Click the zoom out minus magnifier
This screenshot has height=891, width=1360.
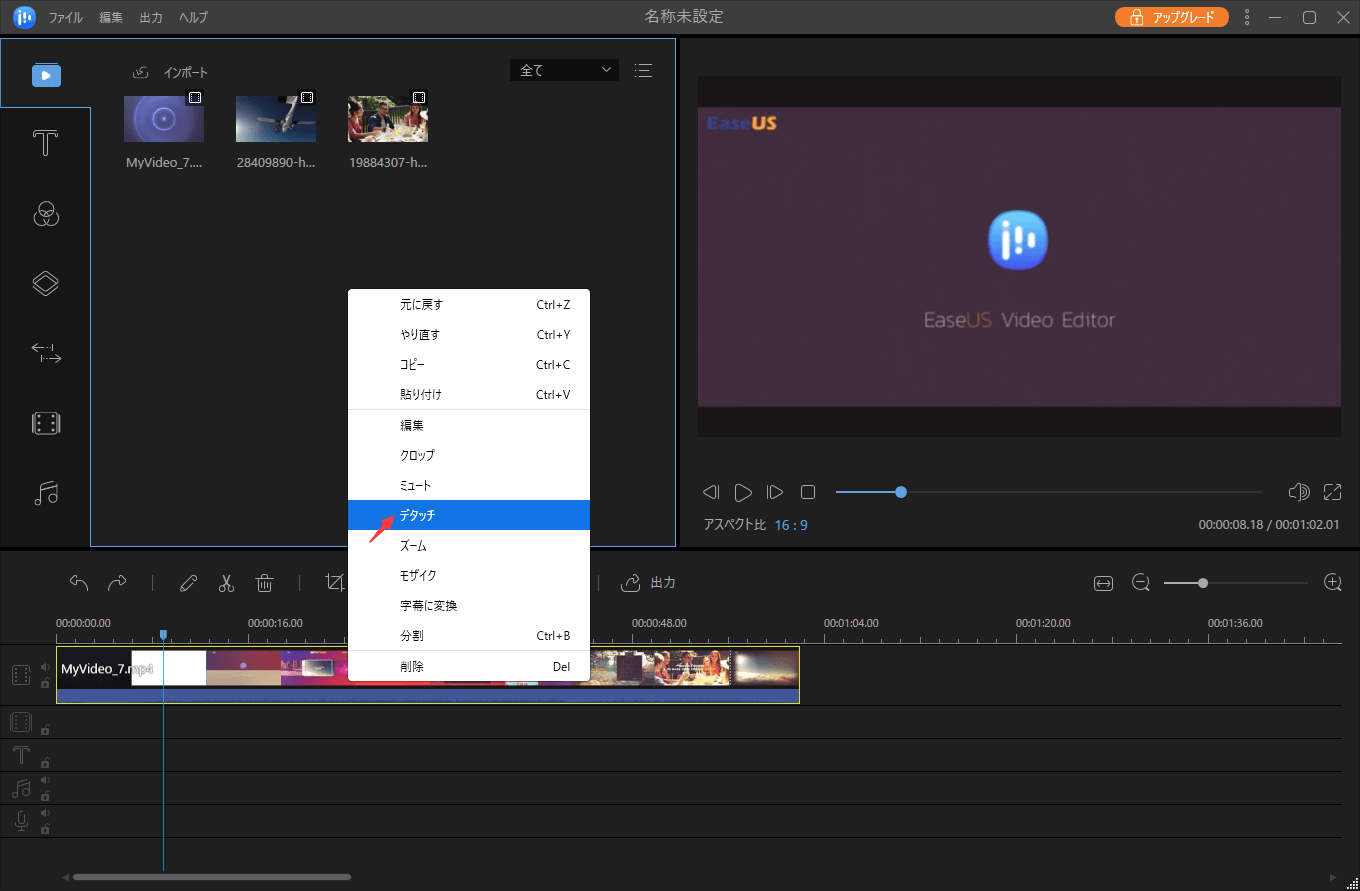[1141, 582]
